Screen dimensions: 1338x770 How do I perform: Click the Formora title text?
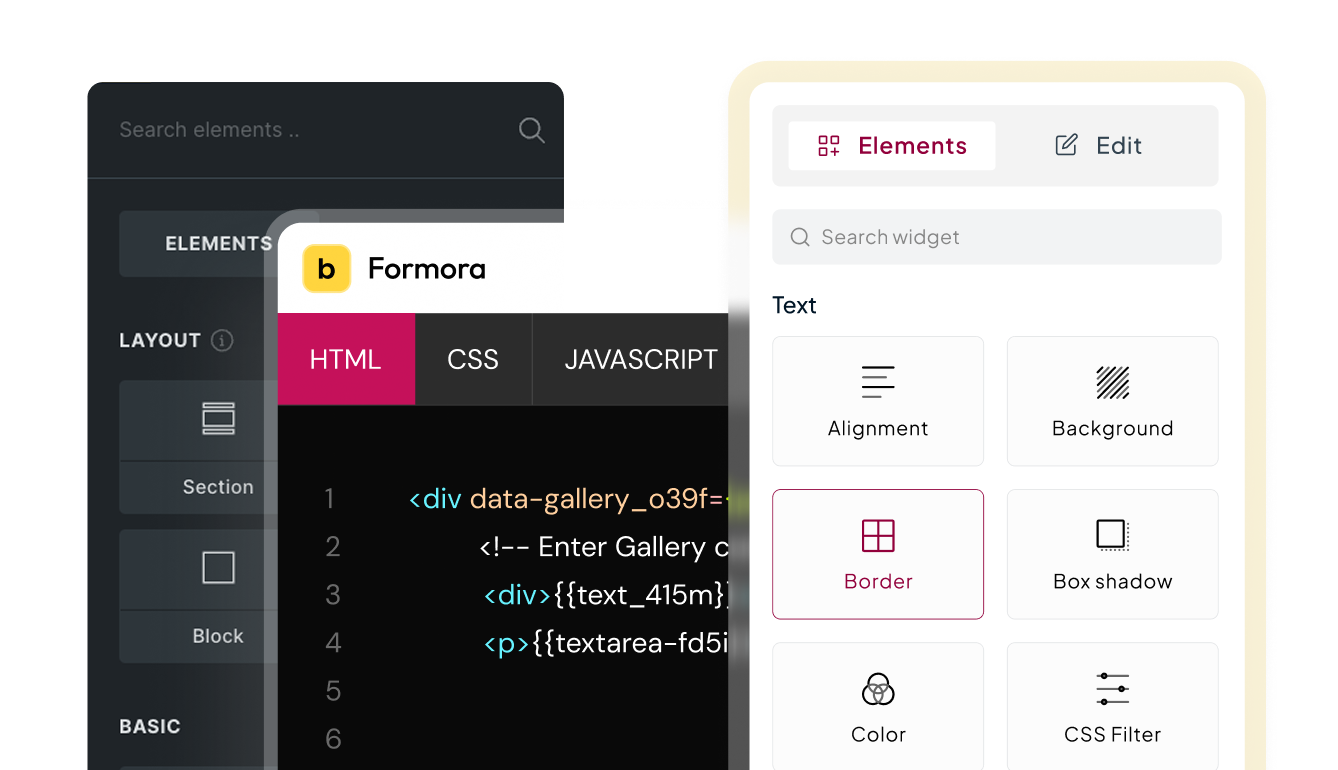427,268
